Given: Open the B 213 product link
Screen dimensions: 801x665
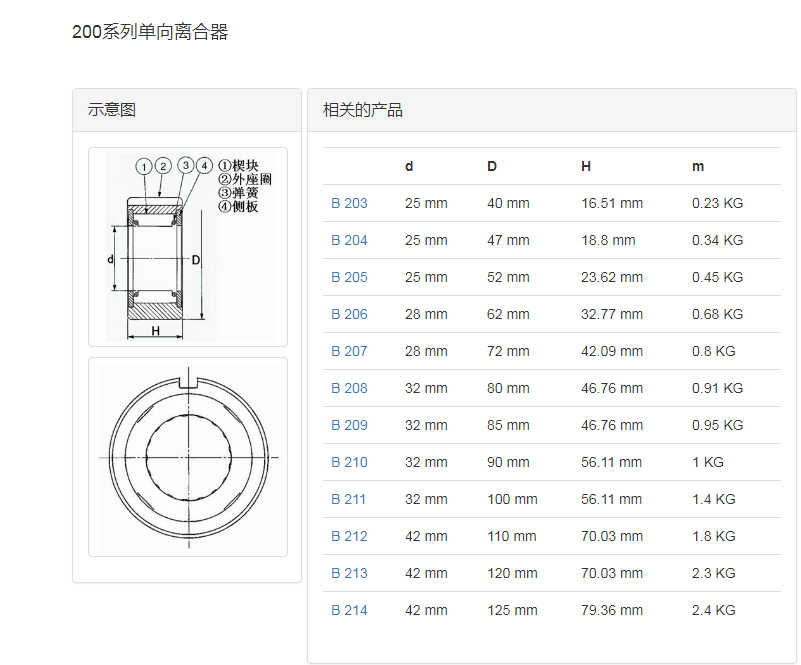Looking at the screenshot, I should 349,573.
